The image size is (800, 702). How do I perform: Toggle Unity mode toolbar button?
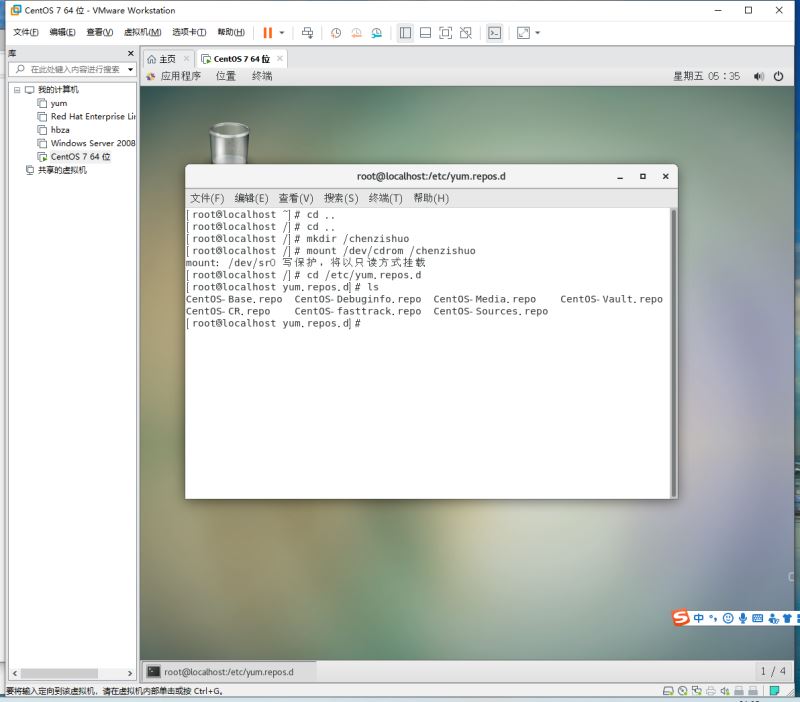tap(465, 33)
